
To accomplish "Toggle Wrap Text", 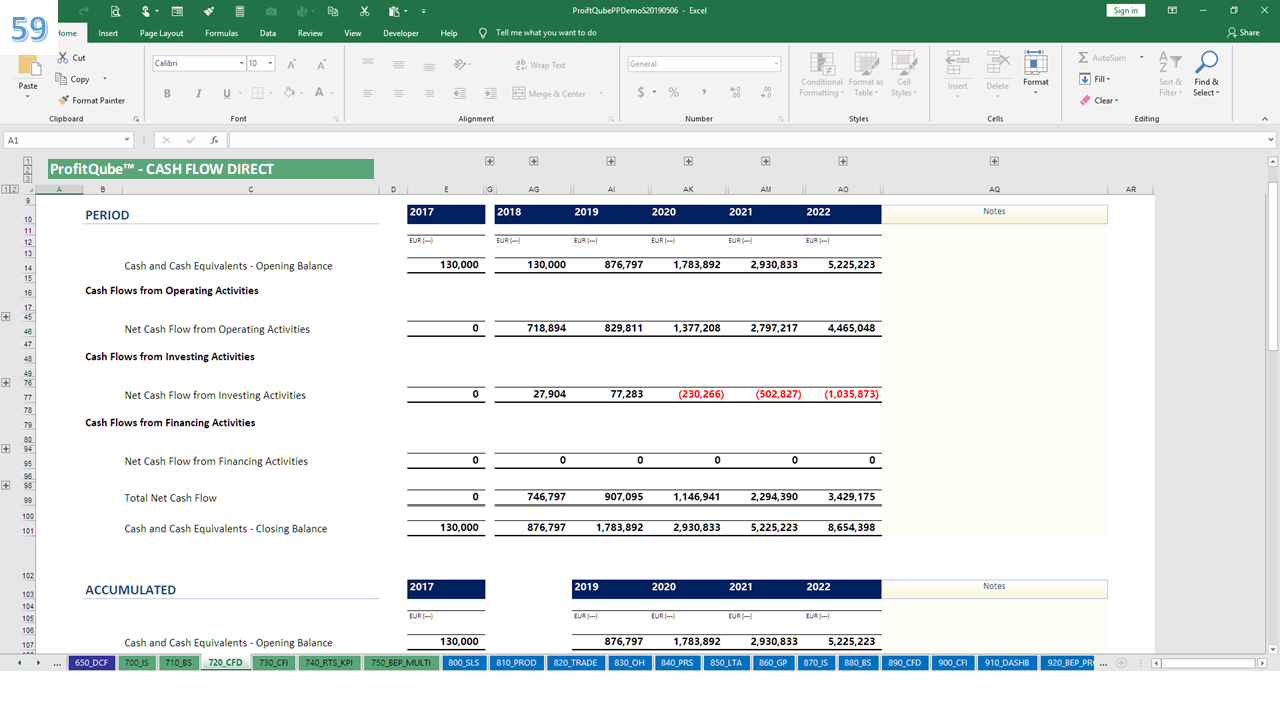I will (540, 65).
